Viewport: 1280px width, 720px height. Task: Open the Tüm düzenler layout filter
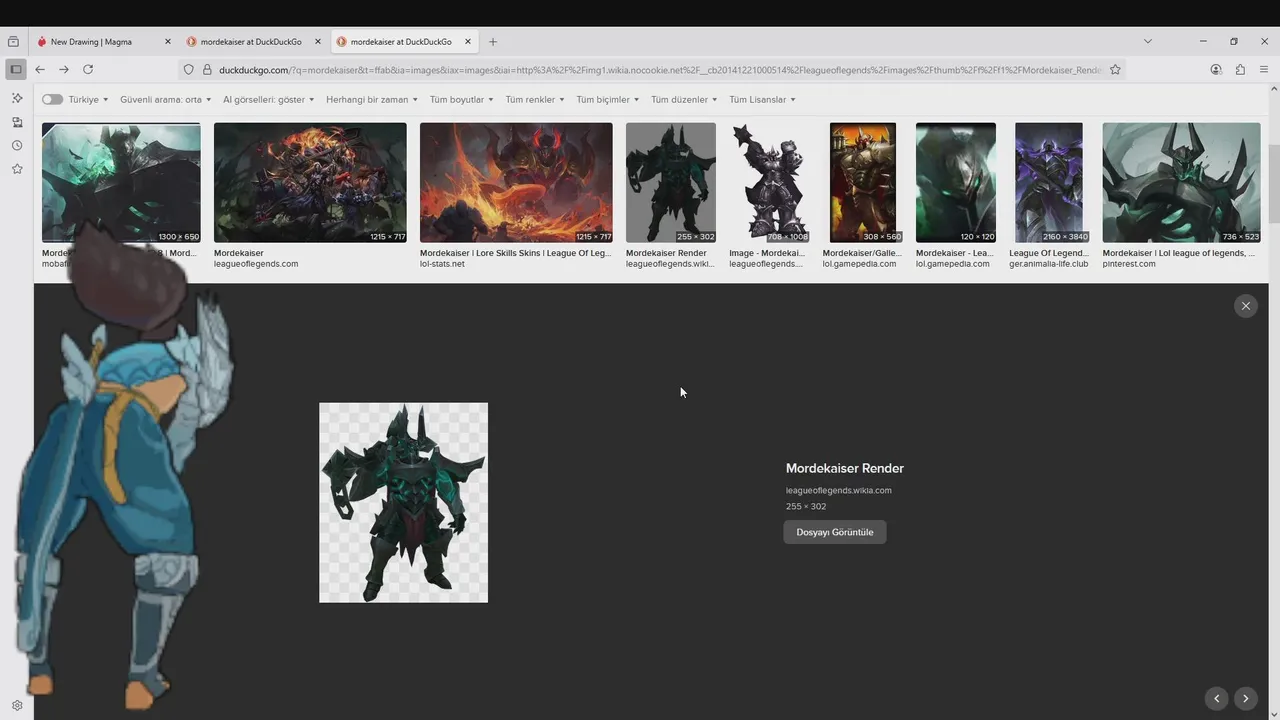pos(684,100)
